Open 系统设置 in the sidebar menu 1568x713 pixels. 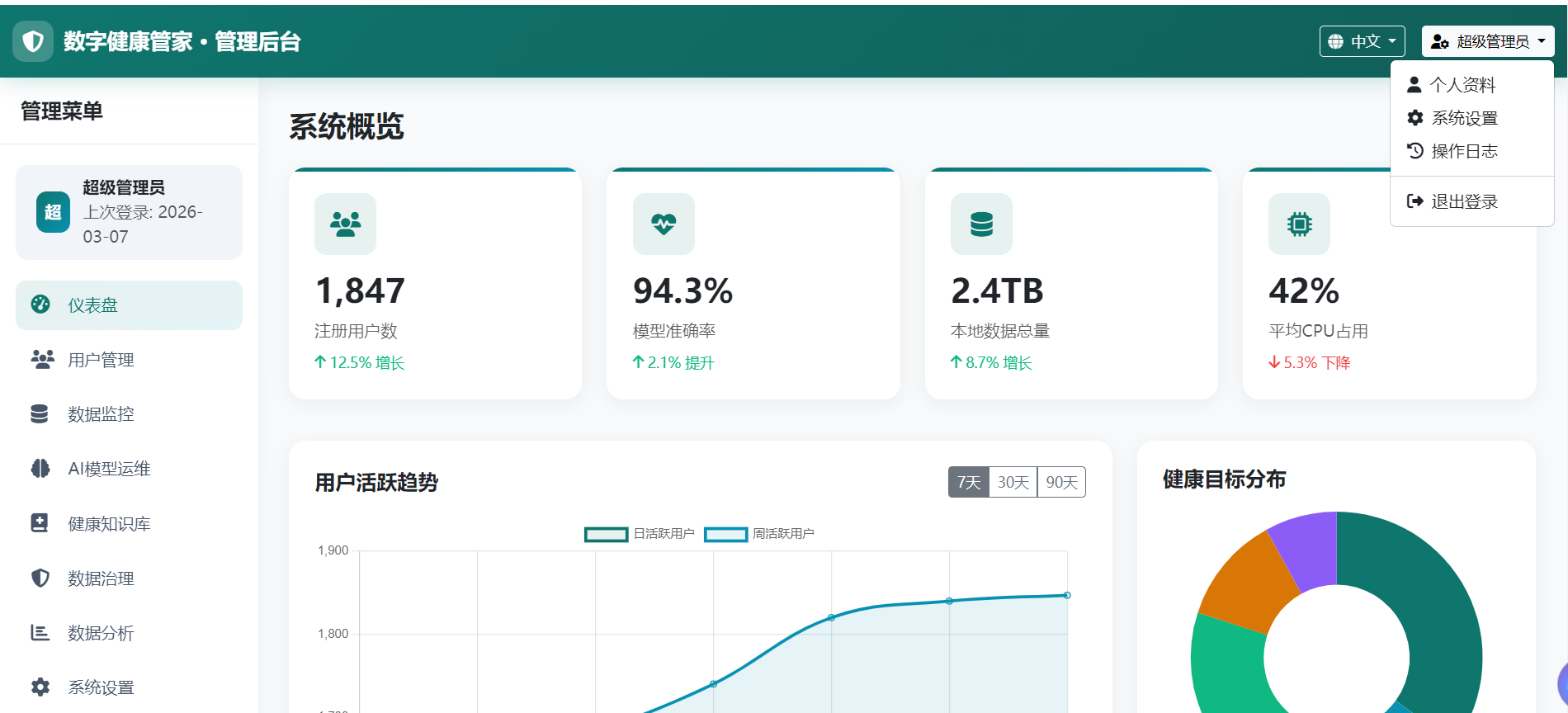[x=129, y=687]
